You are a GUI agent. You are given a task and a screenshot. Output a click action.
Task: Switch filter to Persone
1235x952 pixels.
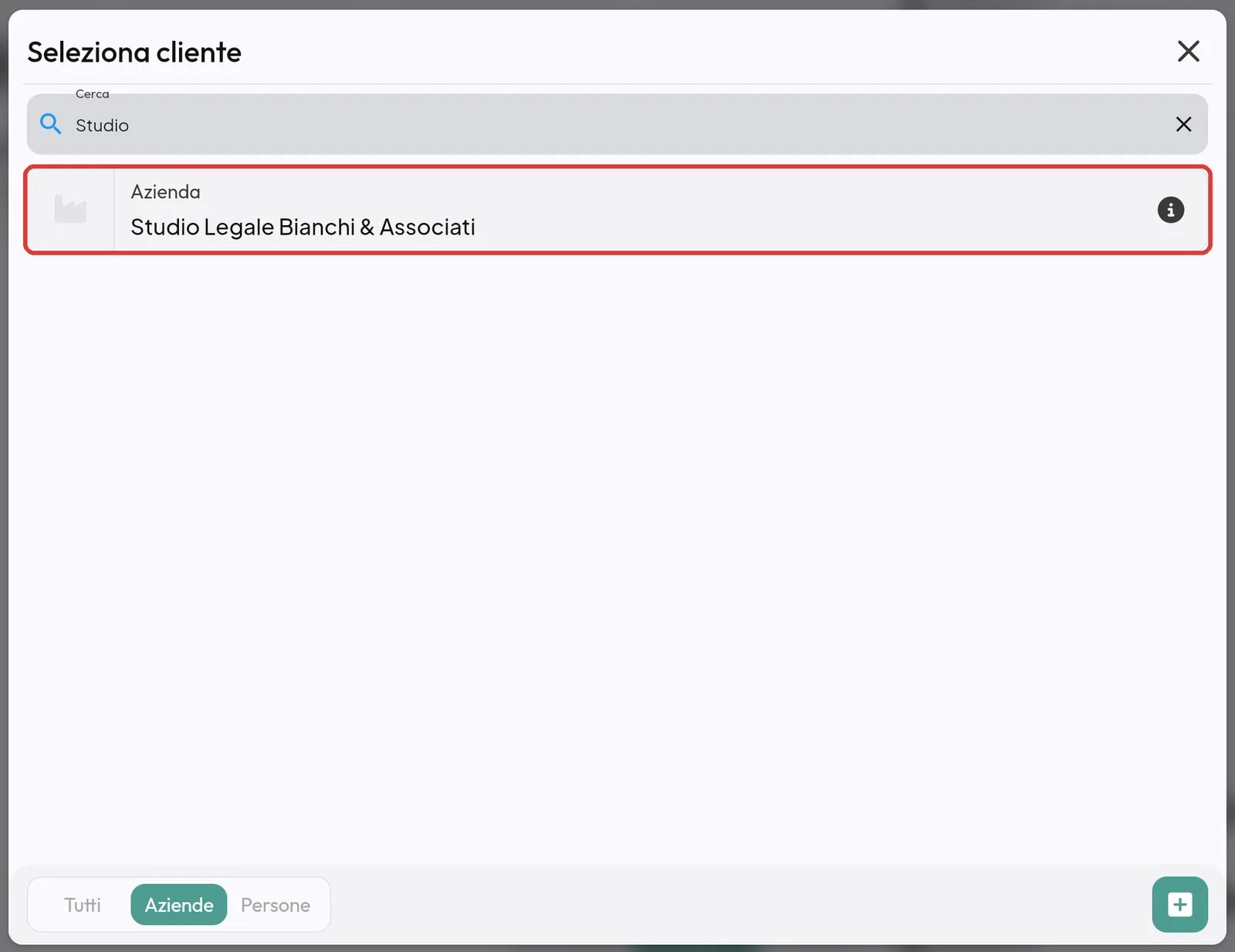[276, 904]
